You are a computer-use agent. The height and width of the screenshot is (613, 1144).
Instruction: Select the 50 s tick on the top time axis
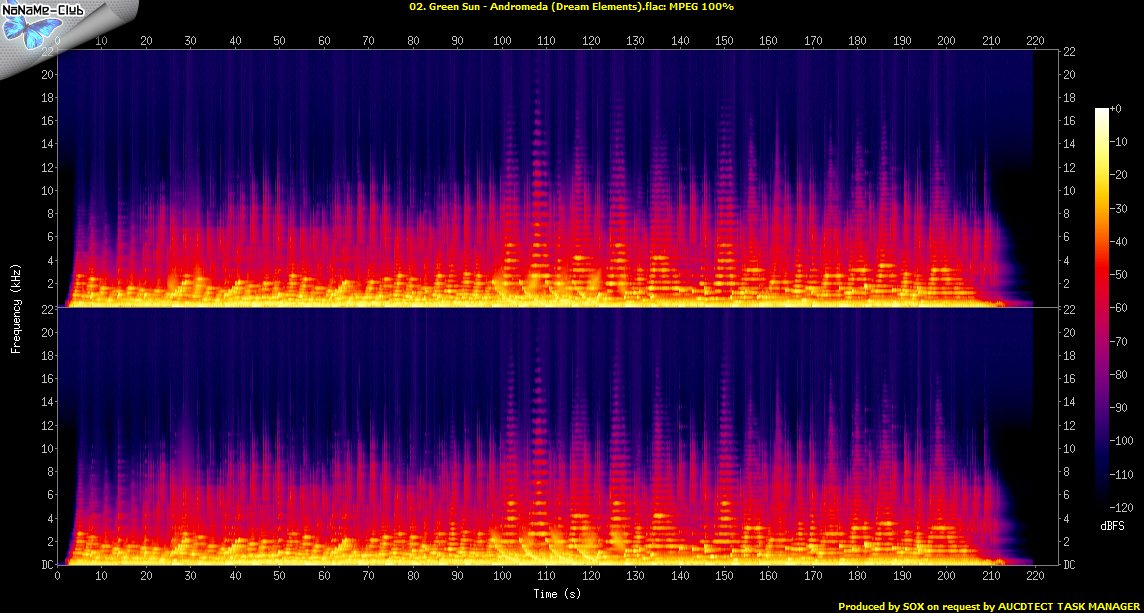point(279,41)
